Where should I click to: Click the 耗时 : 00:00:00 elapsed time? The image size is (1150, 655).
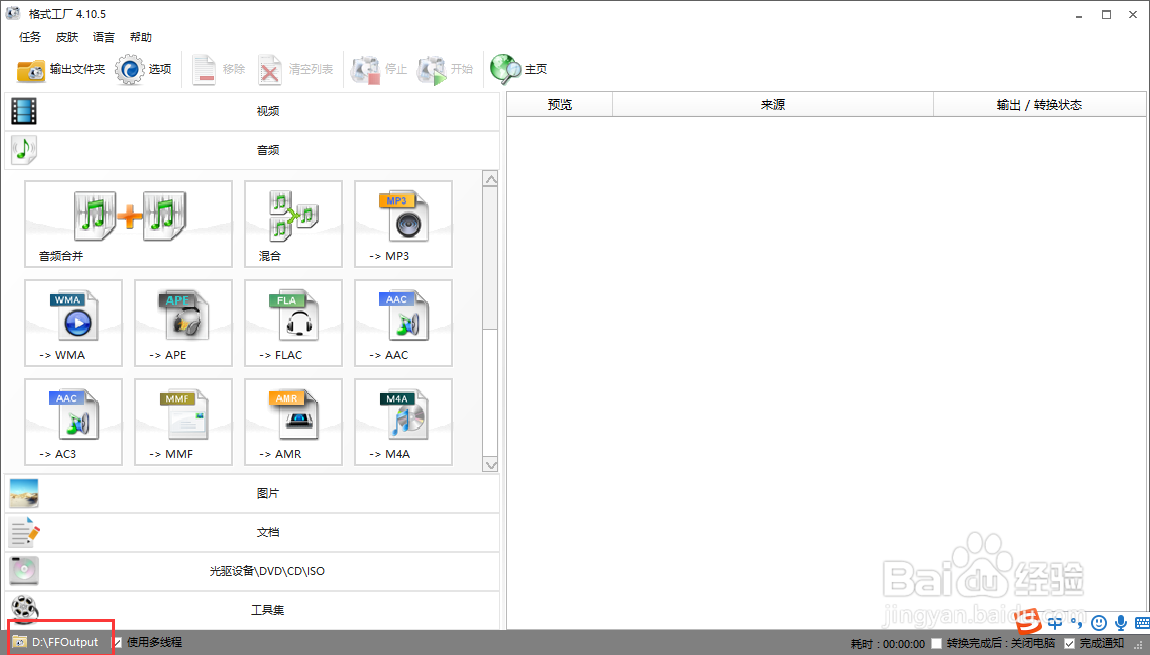click(887, 644)
